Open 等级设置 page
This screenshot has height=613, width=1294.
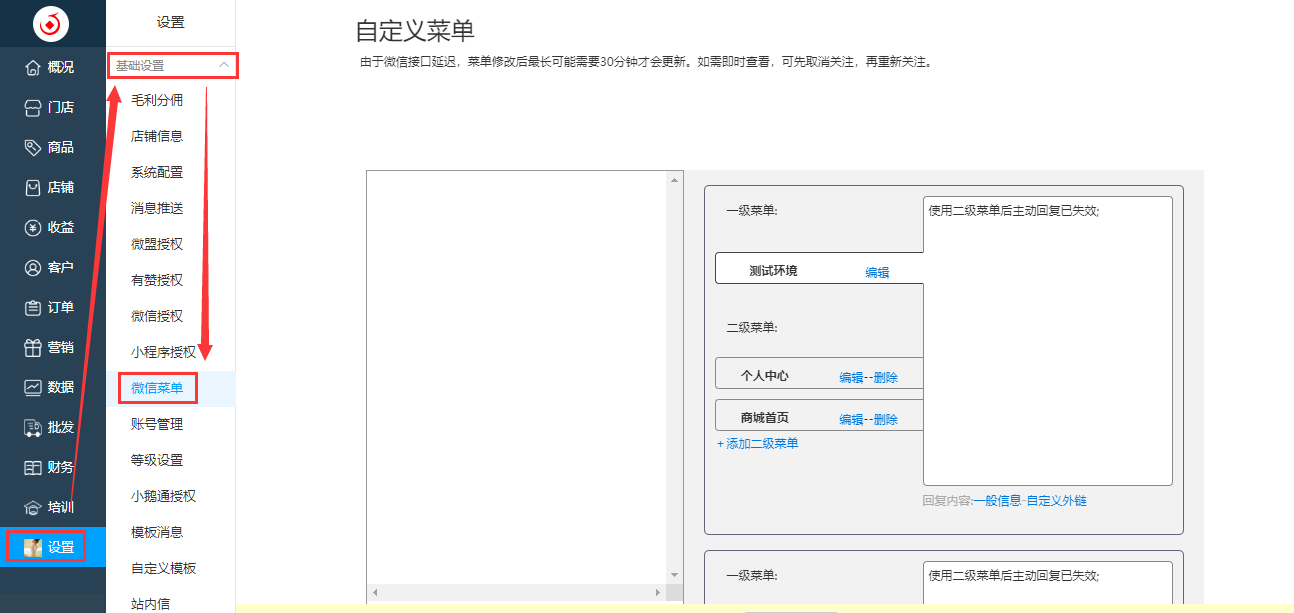157,460
